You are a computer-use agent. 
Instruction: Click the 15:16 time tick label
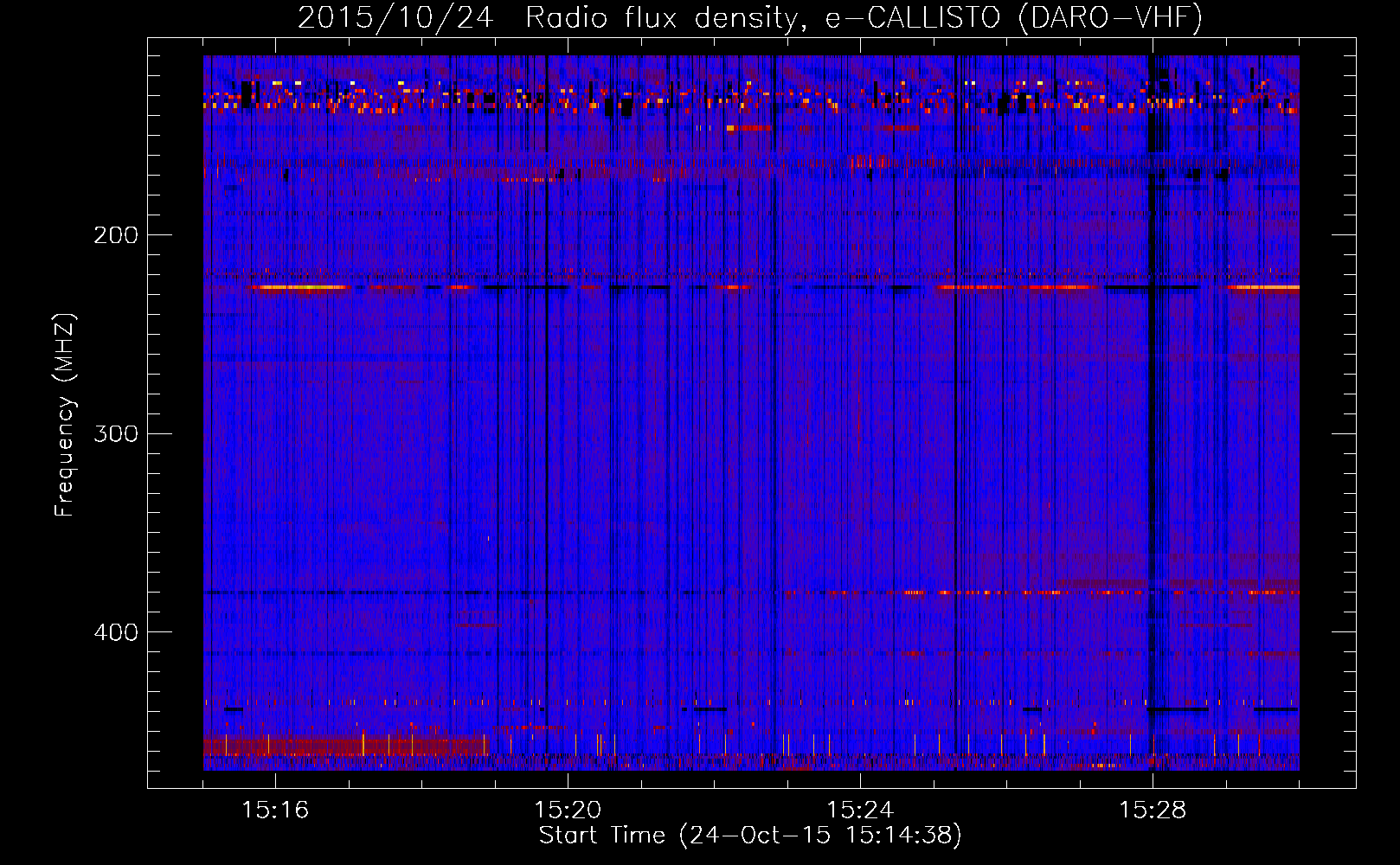click(275, 811)
